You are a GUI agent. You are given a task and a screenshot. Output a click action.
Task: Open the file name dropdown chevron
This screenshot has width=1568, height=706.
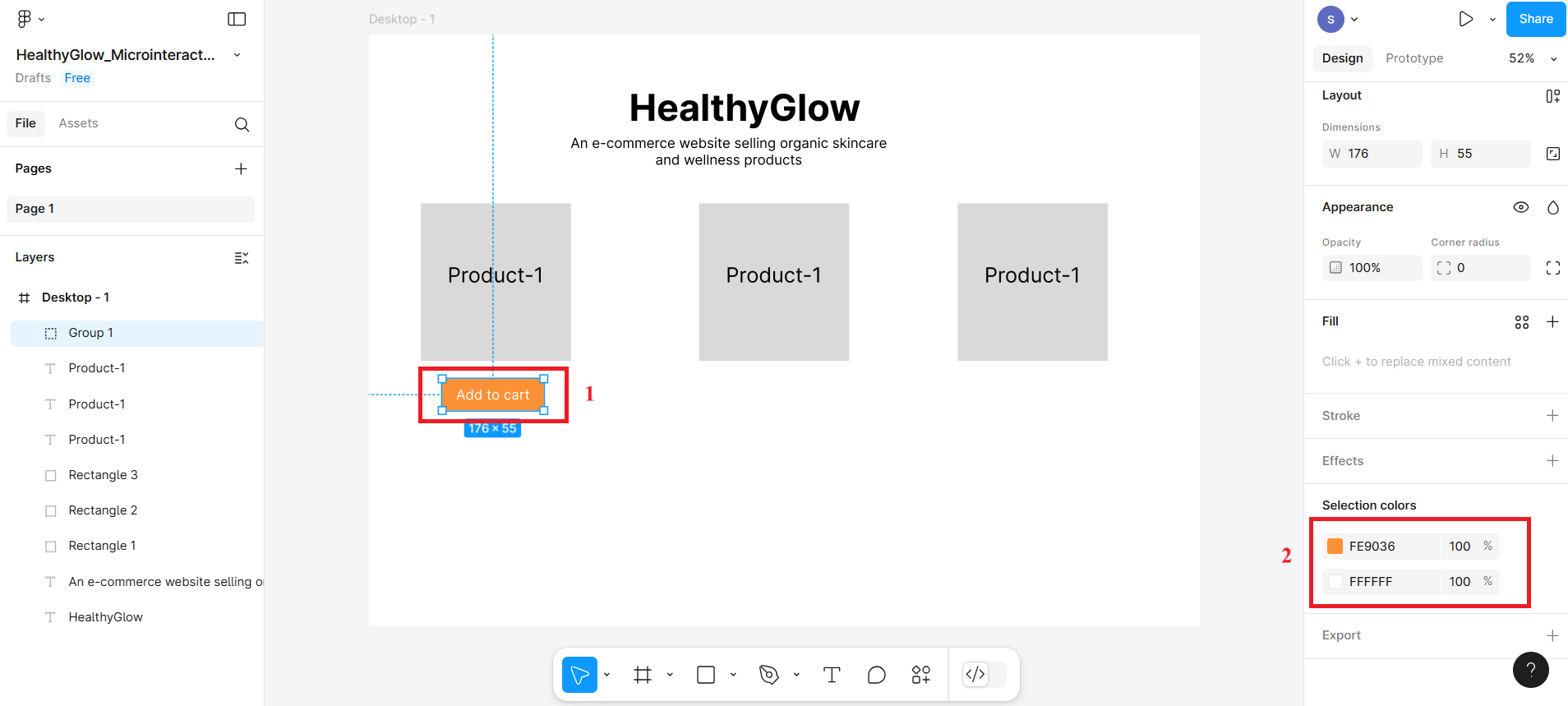coord(238,55)
